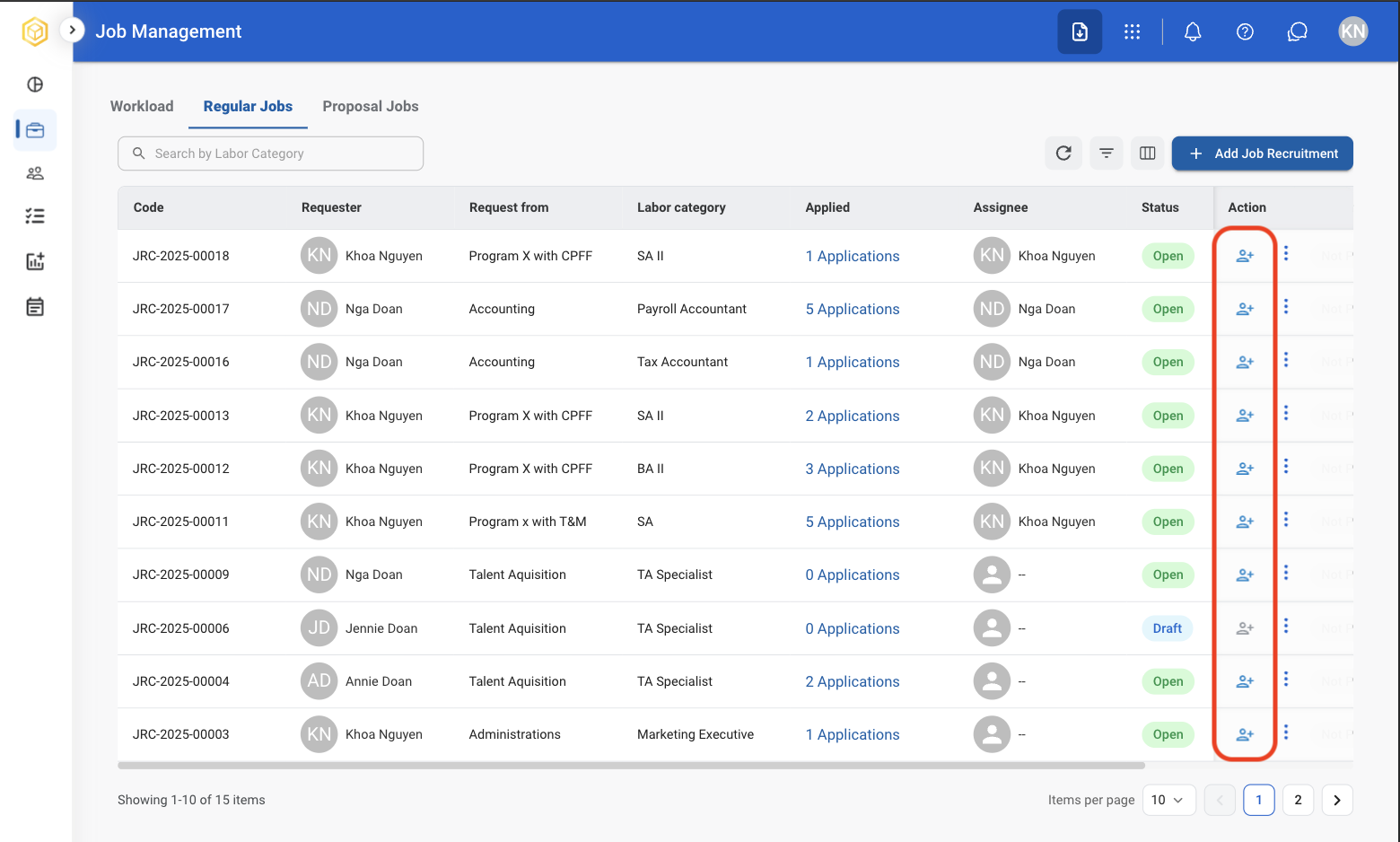Switch to the Workload tab
The image size is (1400, 842).
click(142, 106)
